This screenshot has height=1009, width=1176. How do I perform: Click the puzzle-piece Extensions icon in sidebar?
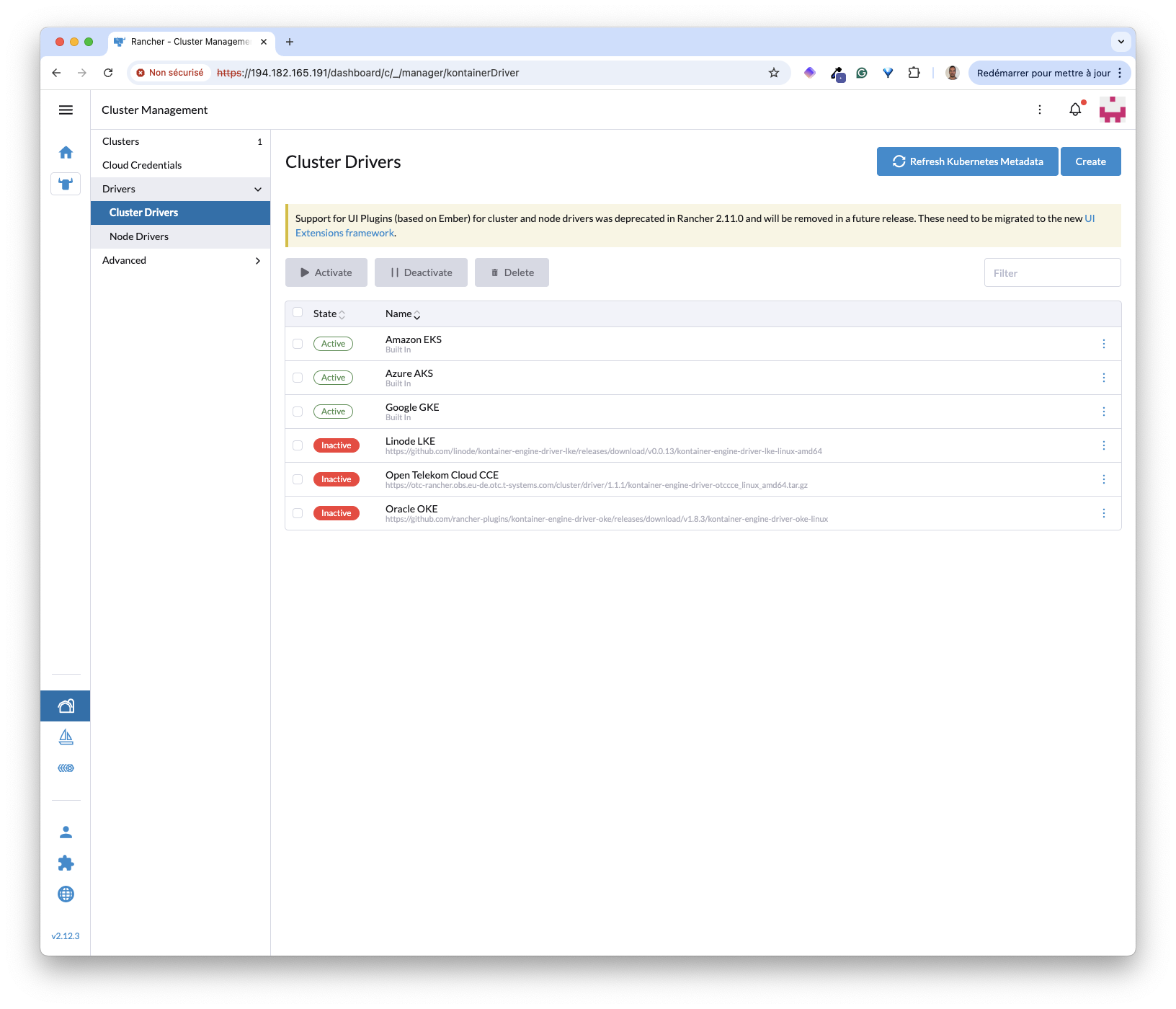(66, 863)
